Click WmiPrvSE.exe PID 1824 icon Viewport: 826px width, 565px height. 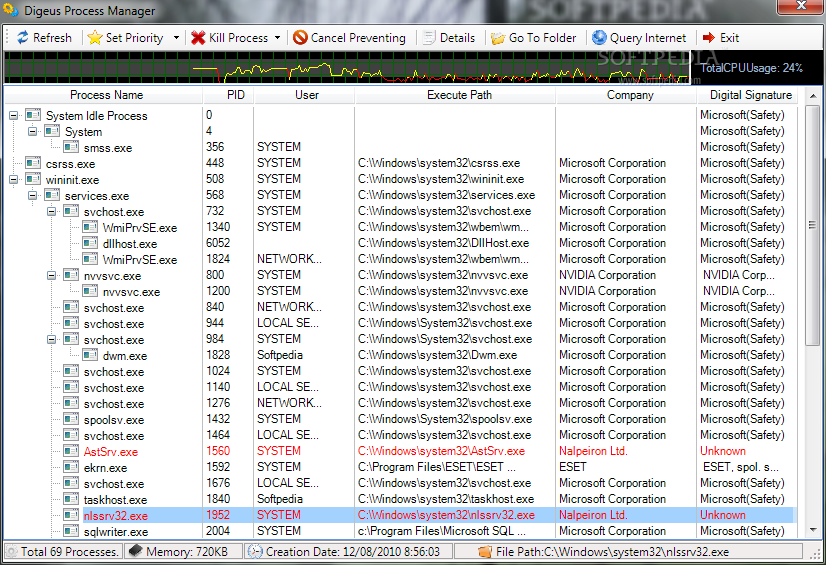coord(90,259)
